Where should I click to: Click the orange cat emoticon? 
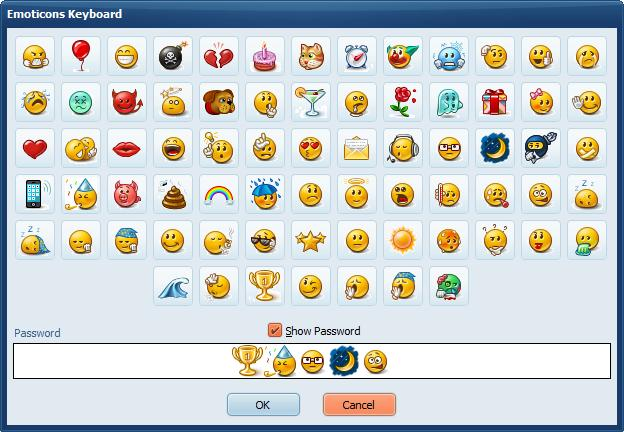pyautogui.click(x=311, y=56)
